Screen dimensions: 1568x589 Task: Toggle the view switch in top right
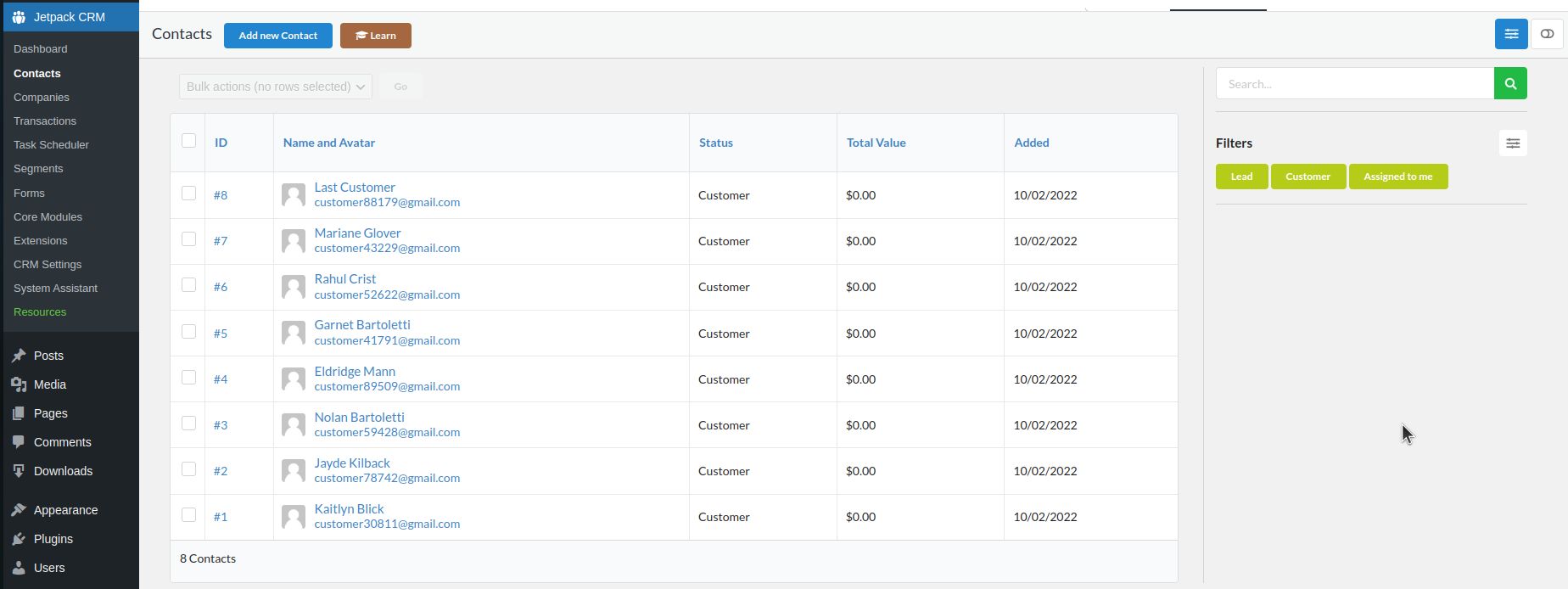(x=1547, y=34)
